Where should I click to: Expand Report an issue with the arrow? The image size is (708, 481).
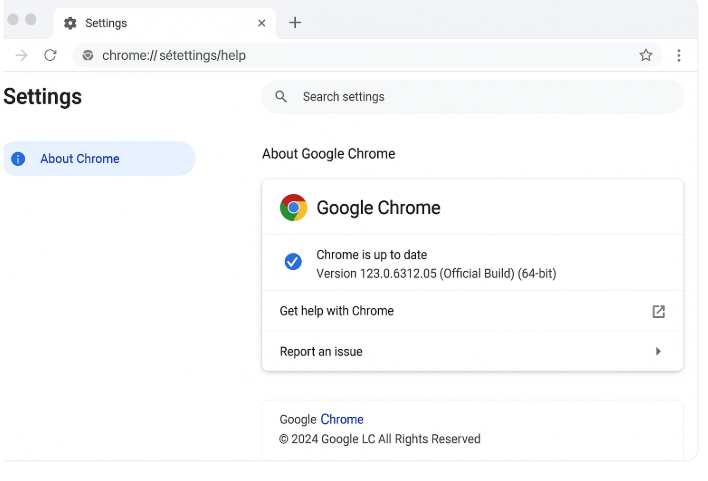pos(658,351)
